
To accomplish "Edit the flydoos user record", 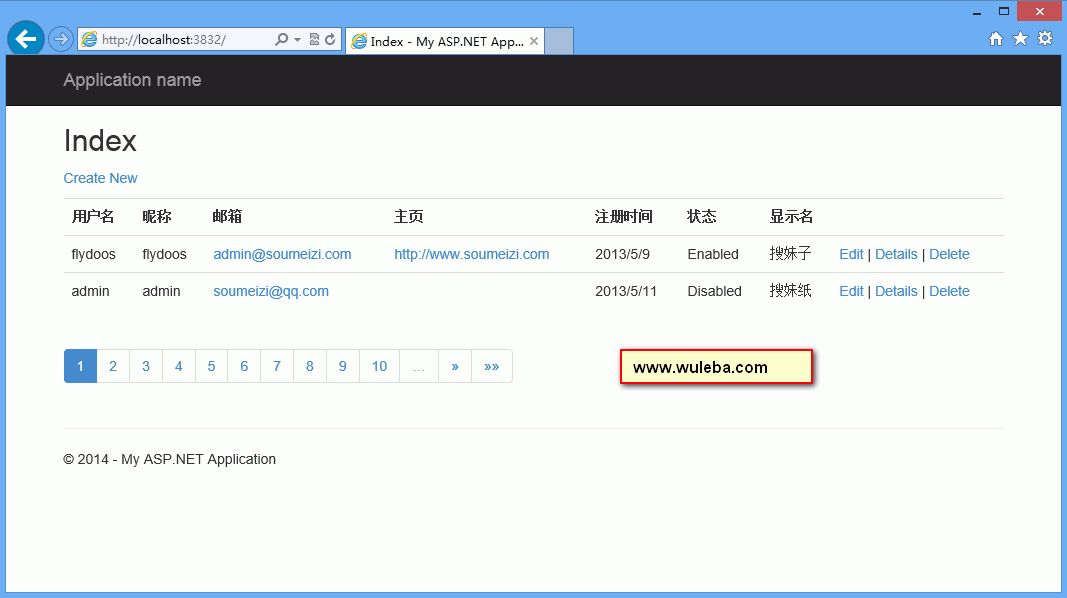I will pyautogui.click(x=851, y=254).
